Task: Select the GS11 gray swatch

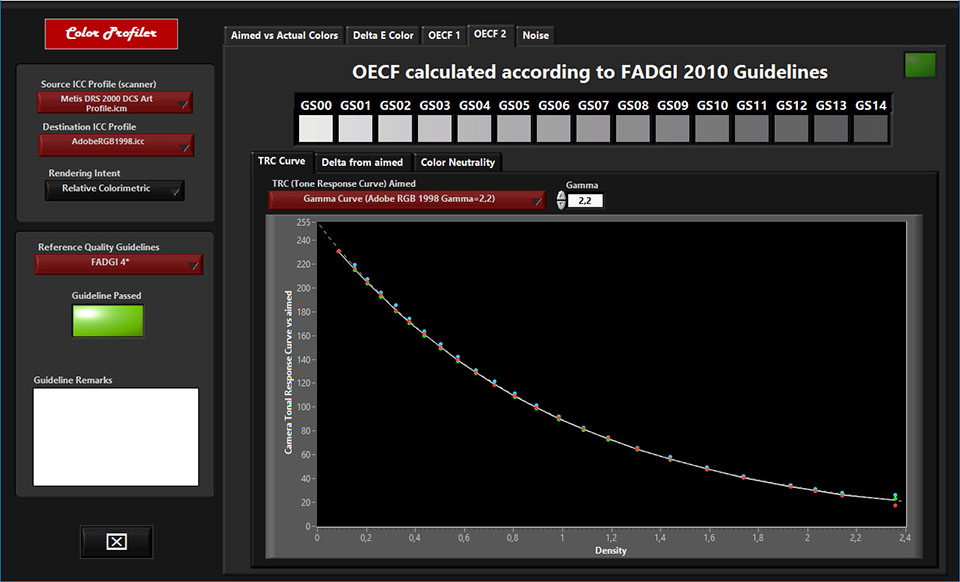Action: [x=752, y=129]
